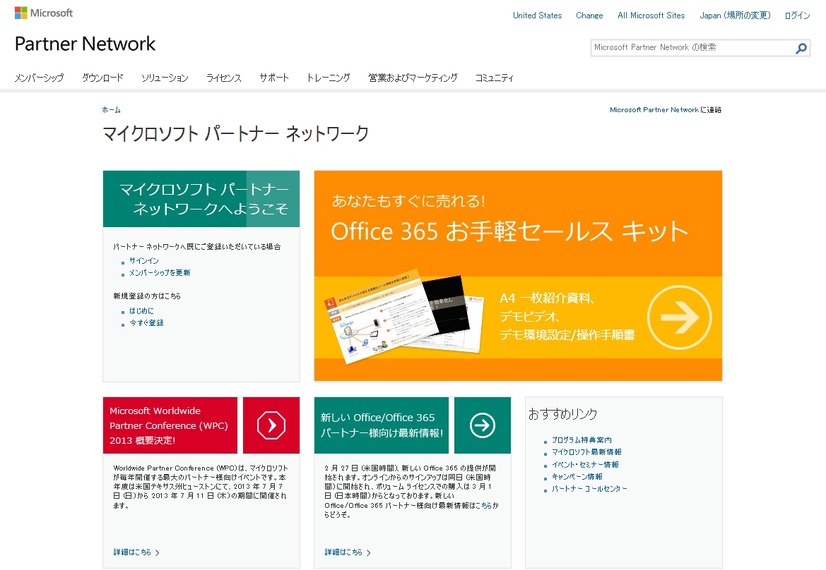Open the ダウンロード menu

click(x=103, y=78)
